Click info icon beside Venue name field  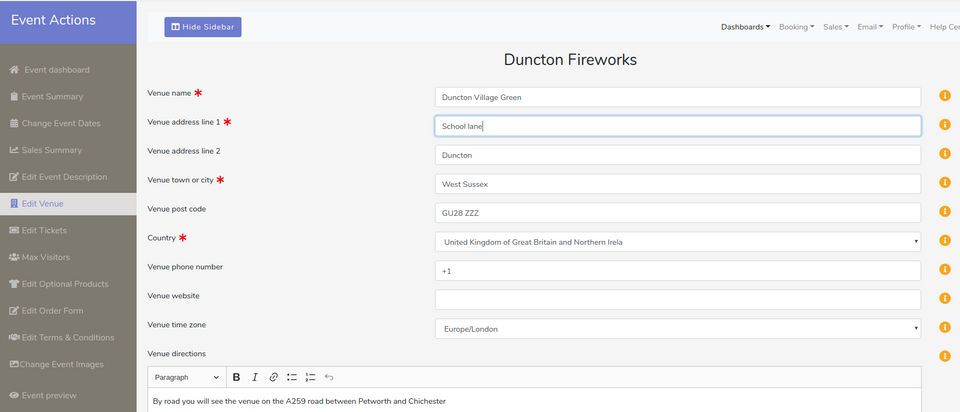pyautogui.click(x=945, y=96)
